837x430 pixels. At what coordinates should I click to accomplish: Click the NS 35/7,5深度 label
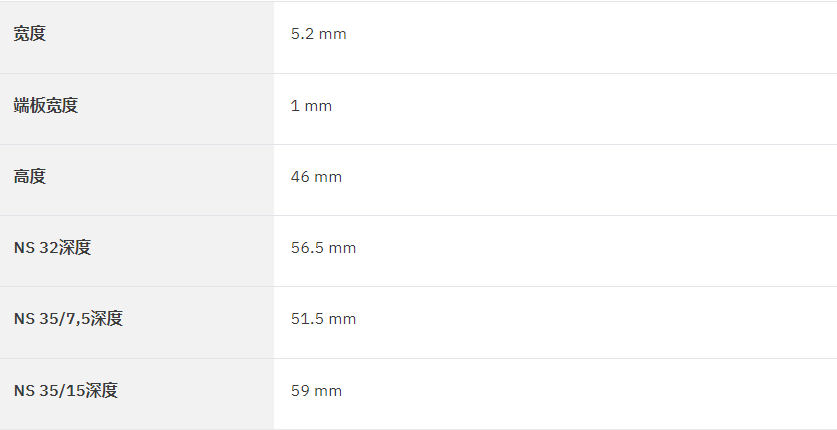pos(68,318)
